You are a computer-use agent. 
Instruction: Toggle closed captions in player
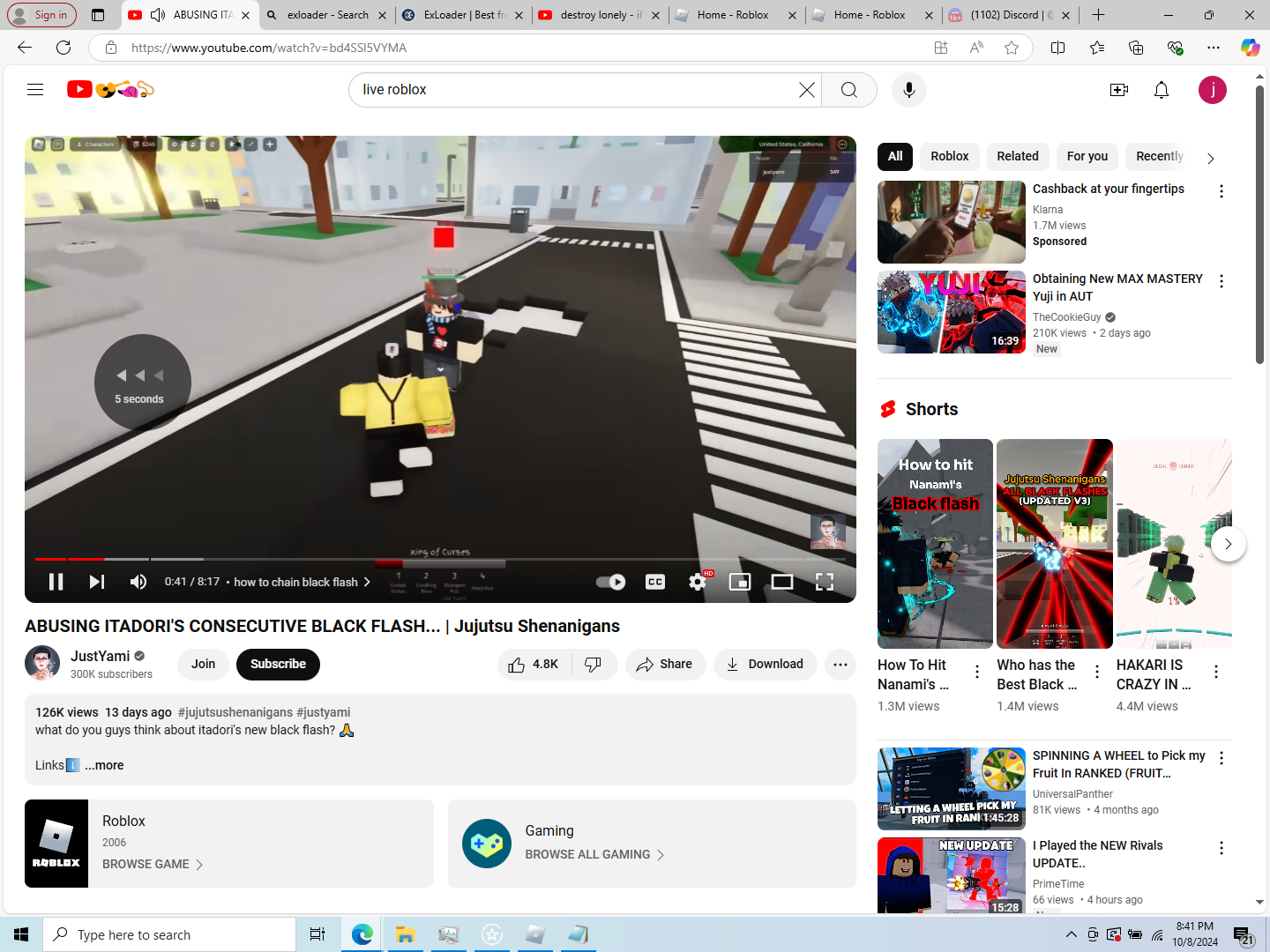pyautogui.click(x=655, y=582)
